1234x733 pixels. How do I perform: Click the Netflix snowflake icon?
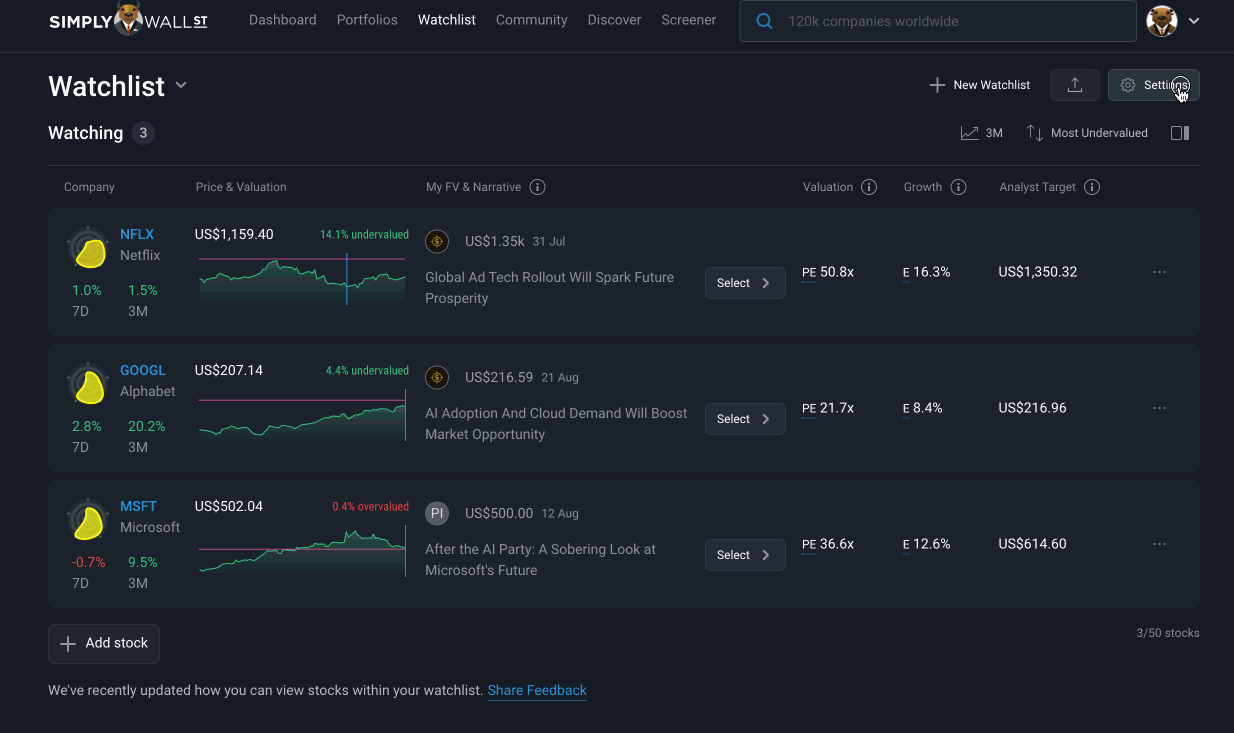tap(89, 251)
